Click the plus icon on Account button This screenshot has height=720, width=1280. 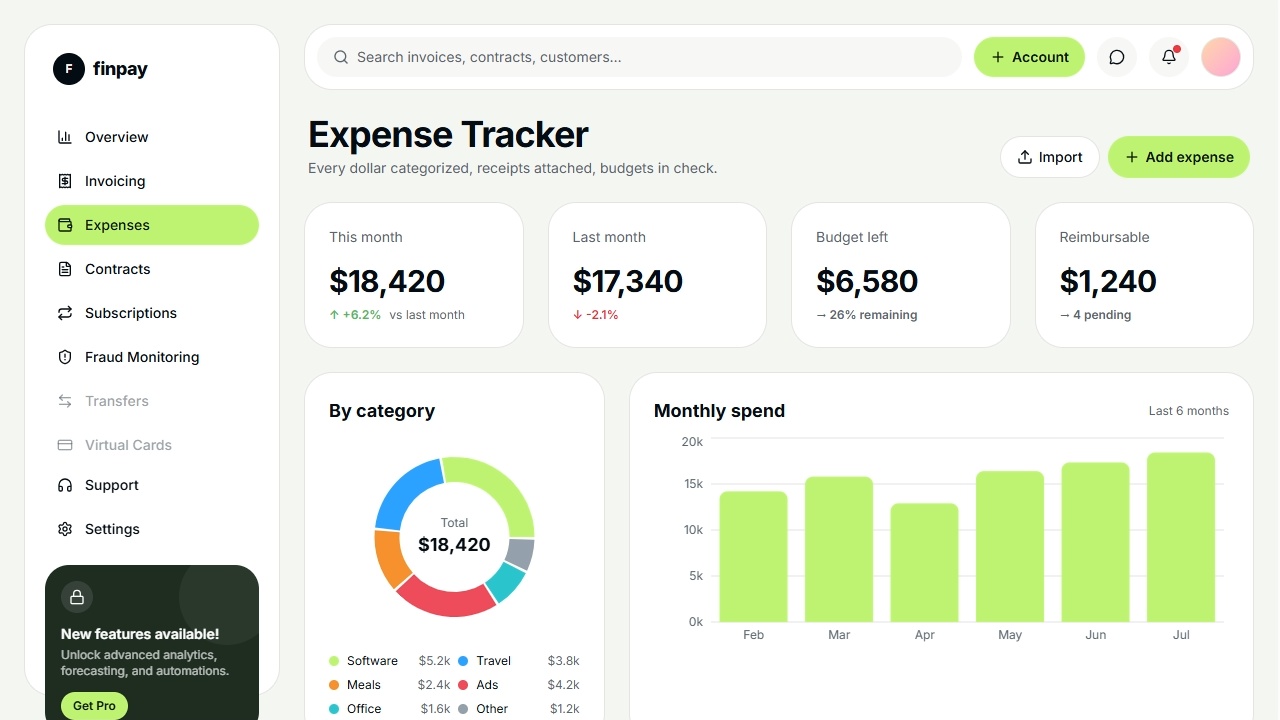pos(998,57)
